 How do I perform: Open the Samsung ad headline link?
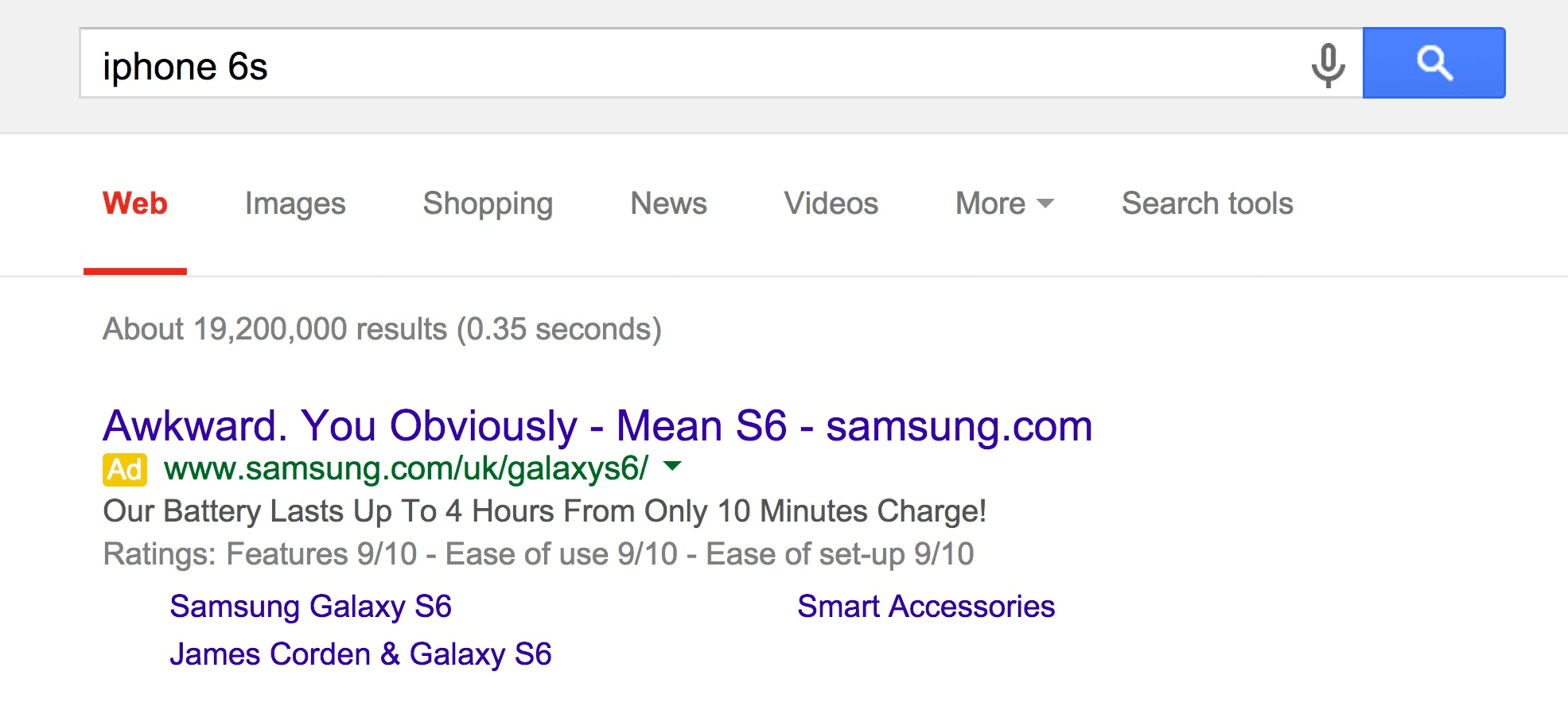(597, 425)
